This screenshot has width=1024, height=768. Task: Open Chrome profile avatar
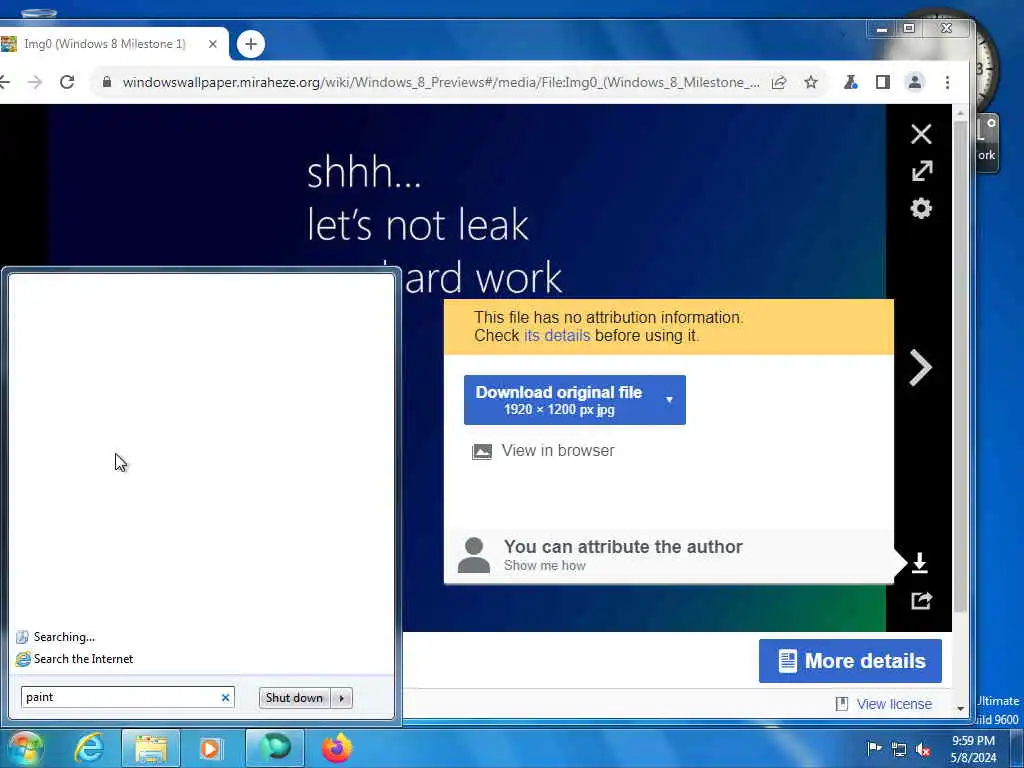(x=914, y=82)
